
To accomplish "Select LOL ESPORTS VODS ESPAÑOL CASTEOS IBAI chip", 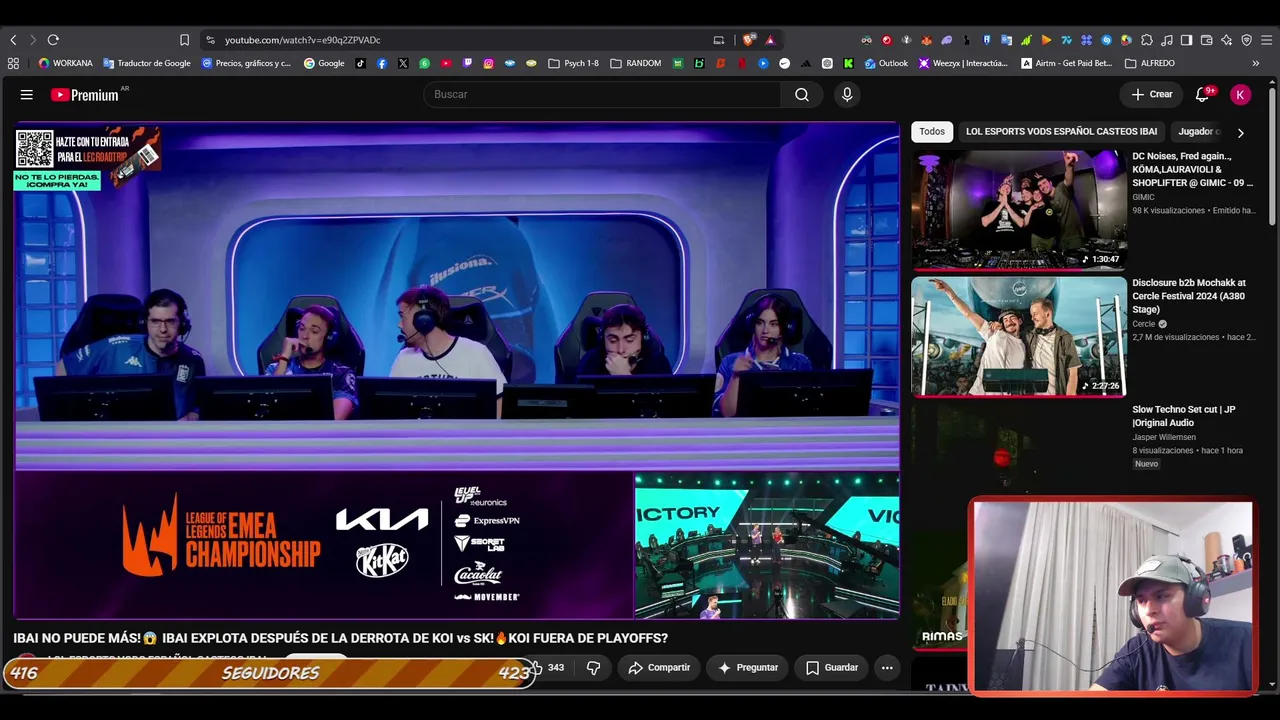I will (x=1061, y=131).
